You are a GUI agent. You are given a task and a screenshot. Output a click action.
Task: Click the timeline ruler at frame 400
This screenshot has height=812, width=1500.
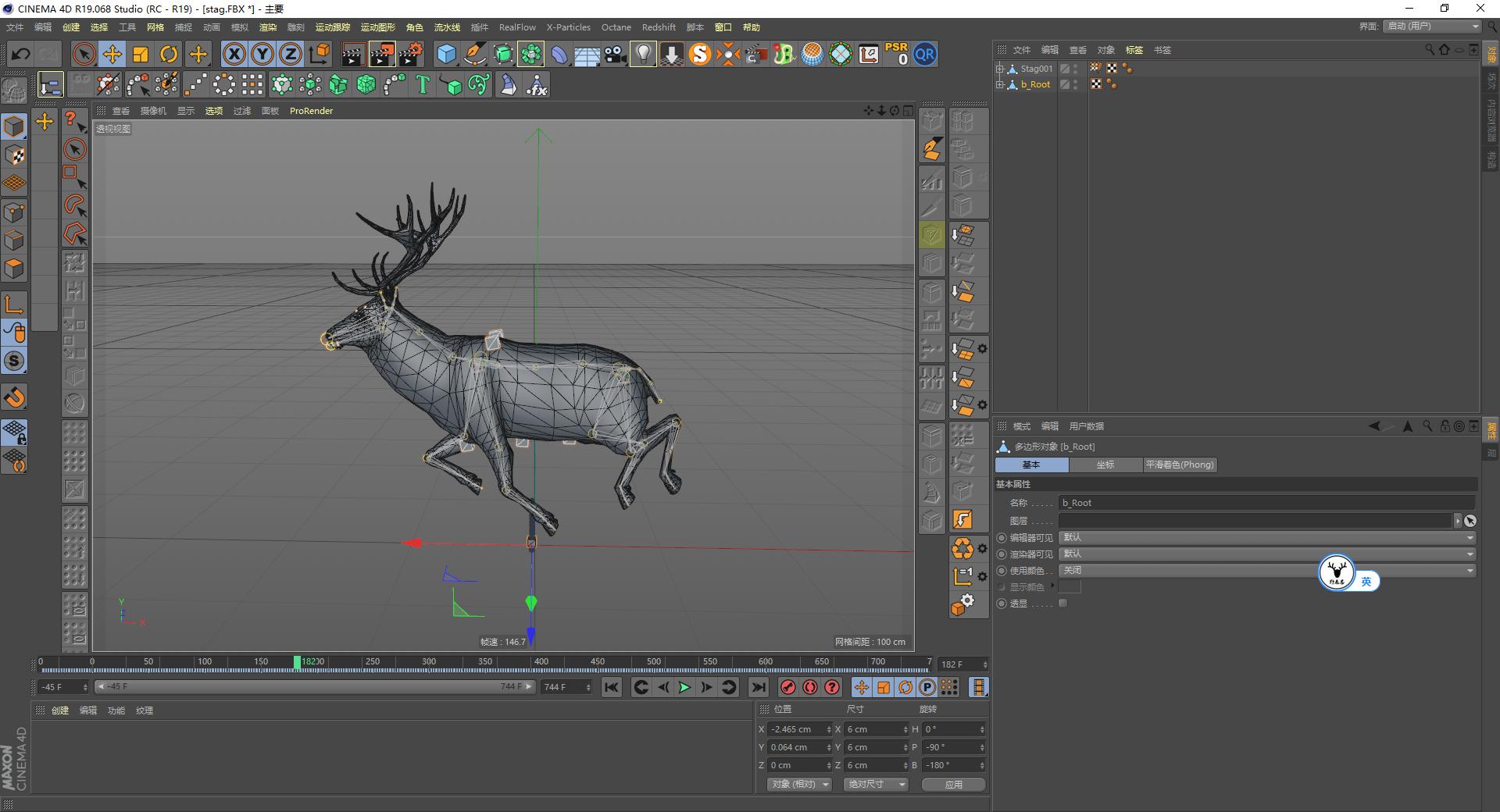(x=541, y=662)
